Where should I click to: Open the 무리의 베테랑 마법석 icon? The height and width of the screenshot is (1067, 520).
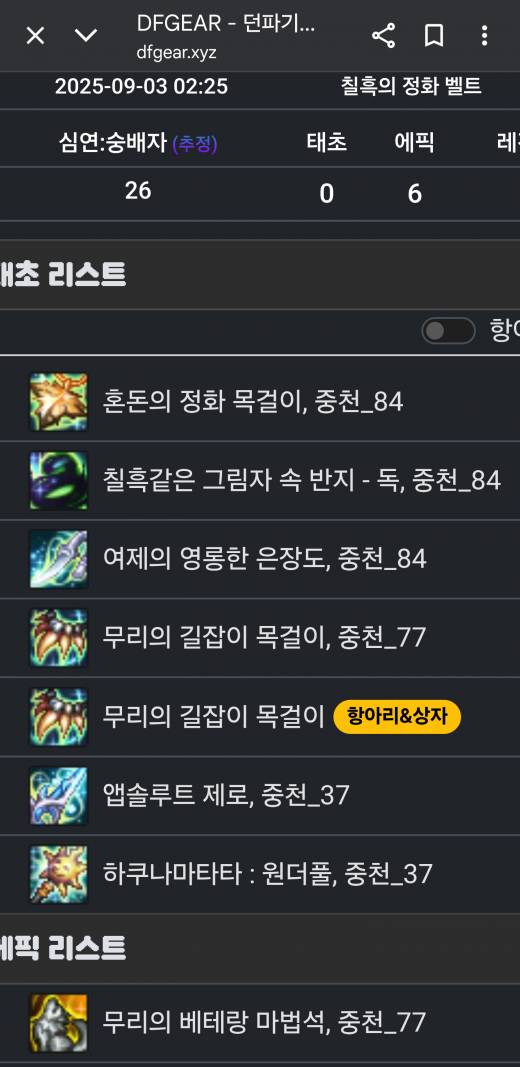click(x=59, y=1022)
